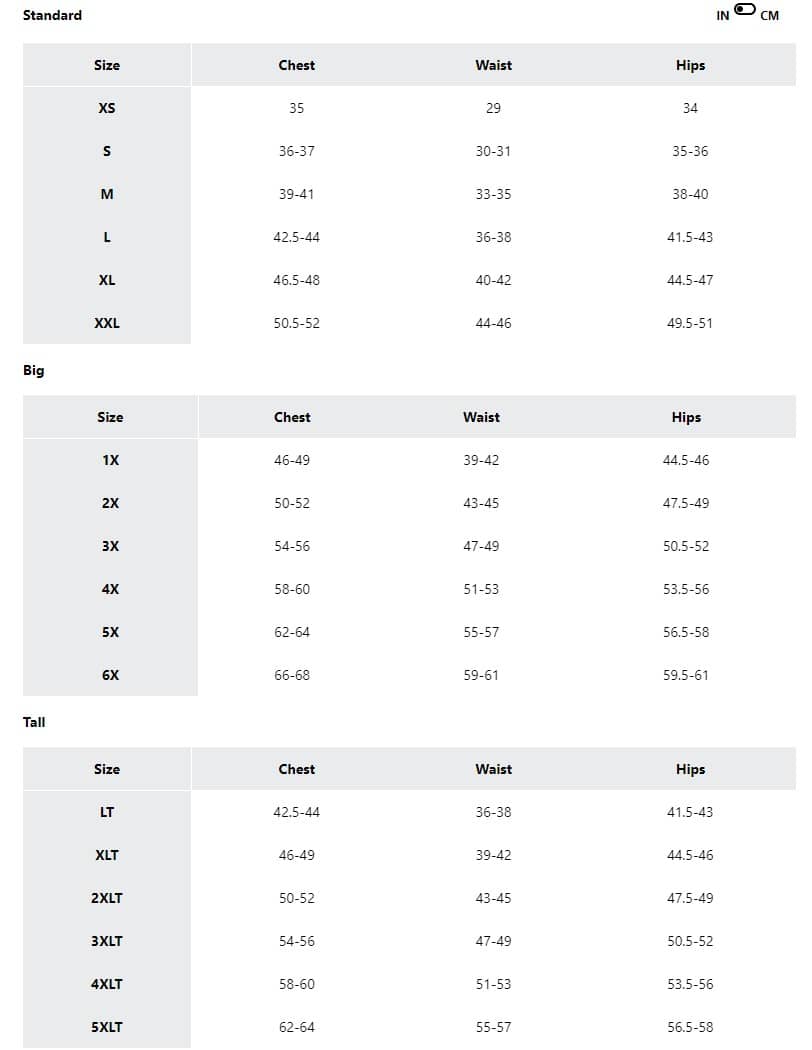
Task: Click the 49.5-51 hips value for XXL
Action: point(690,323)
